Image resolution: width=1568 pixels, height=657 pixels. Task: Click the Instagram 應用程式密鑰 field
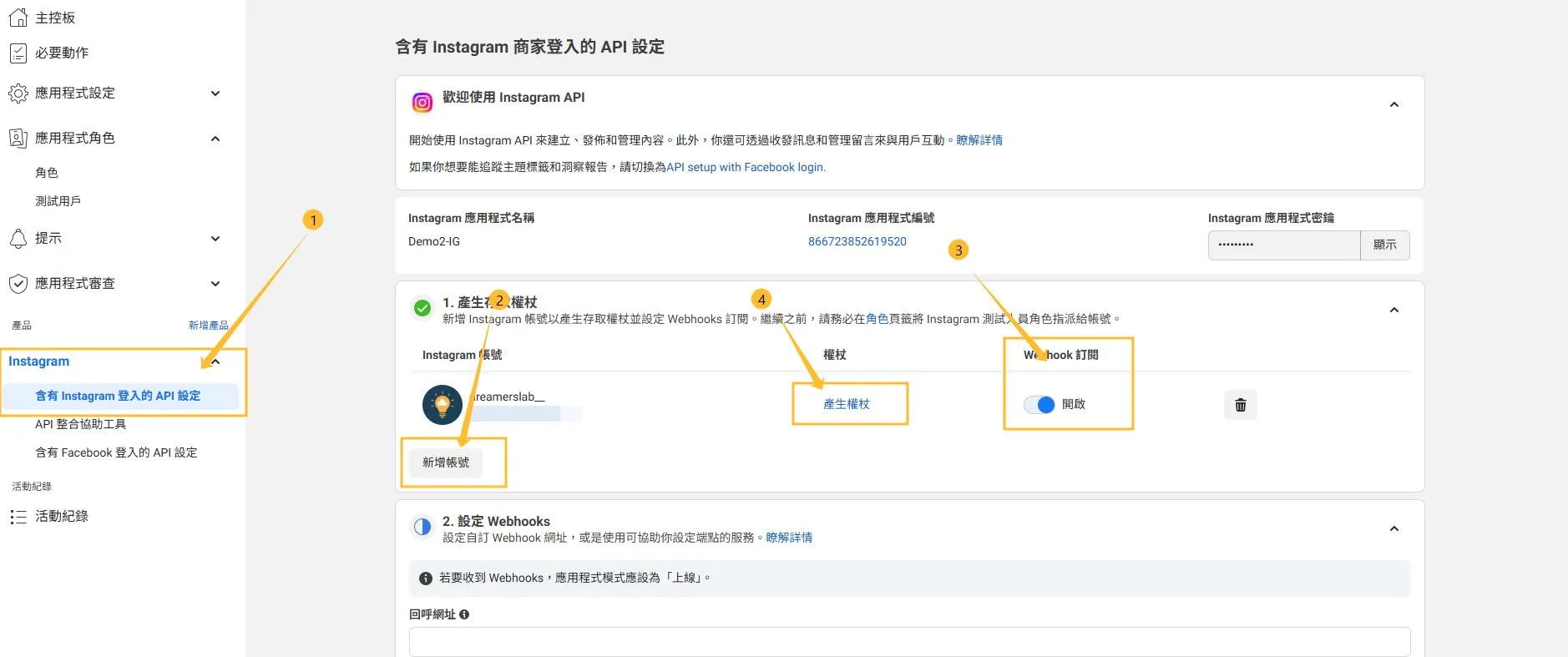coord(1284,245)
